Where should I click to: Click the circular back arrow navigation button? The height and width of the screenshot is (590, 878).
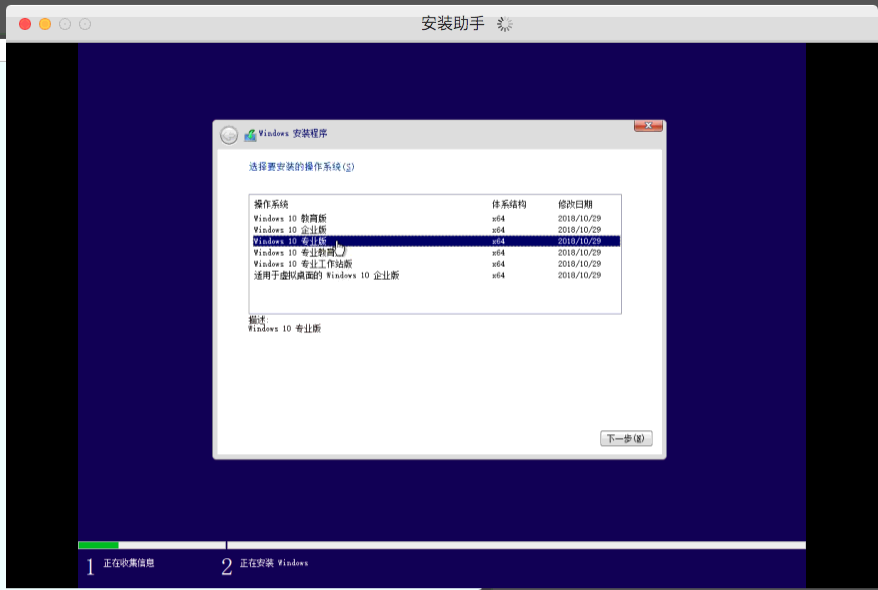pos(228,133)
